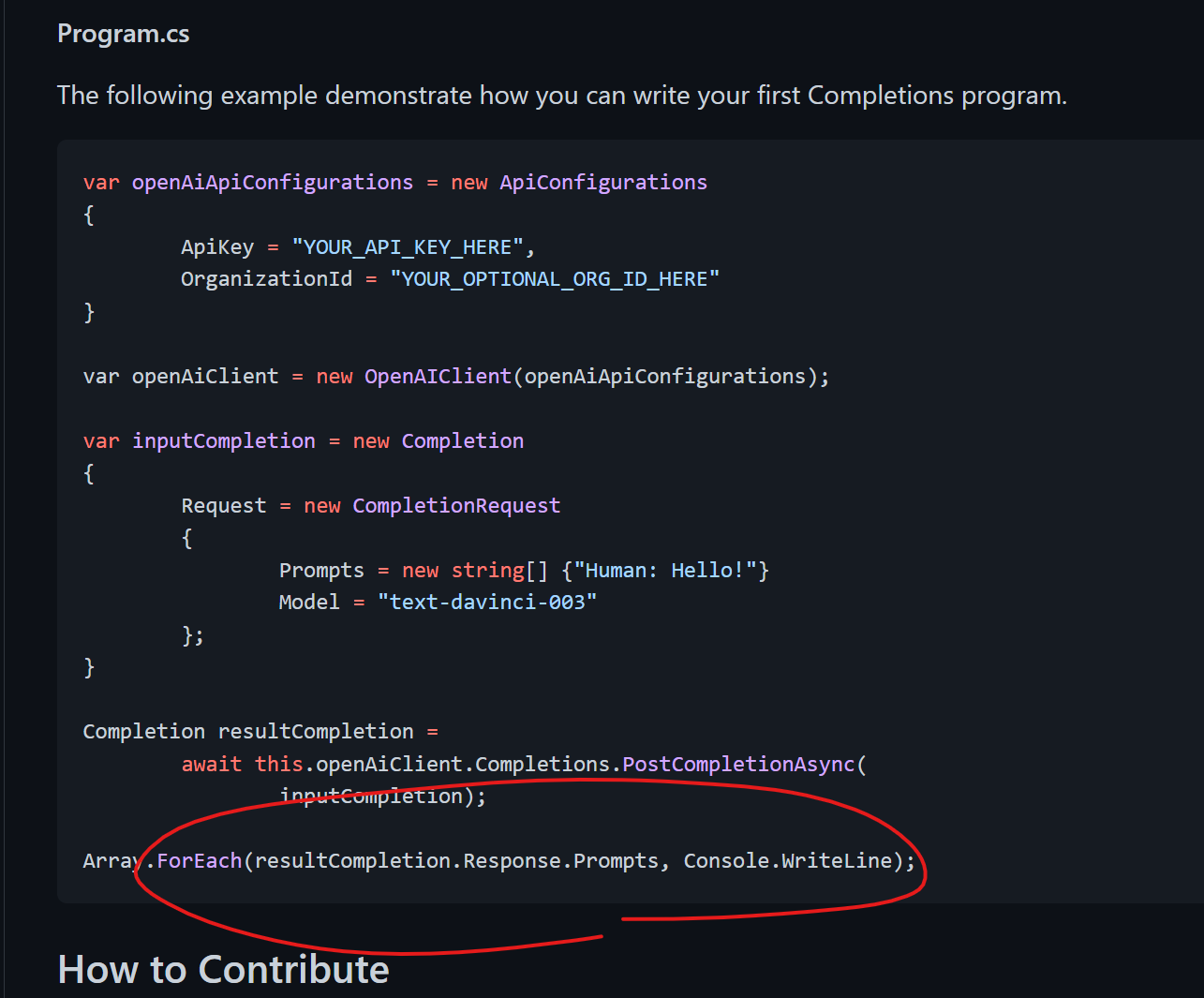The width and height of the screenshot is (1204, 998).
Task: Click the Program.cs heading
Action: (123, 33)
